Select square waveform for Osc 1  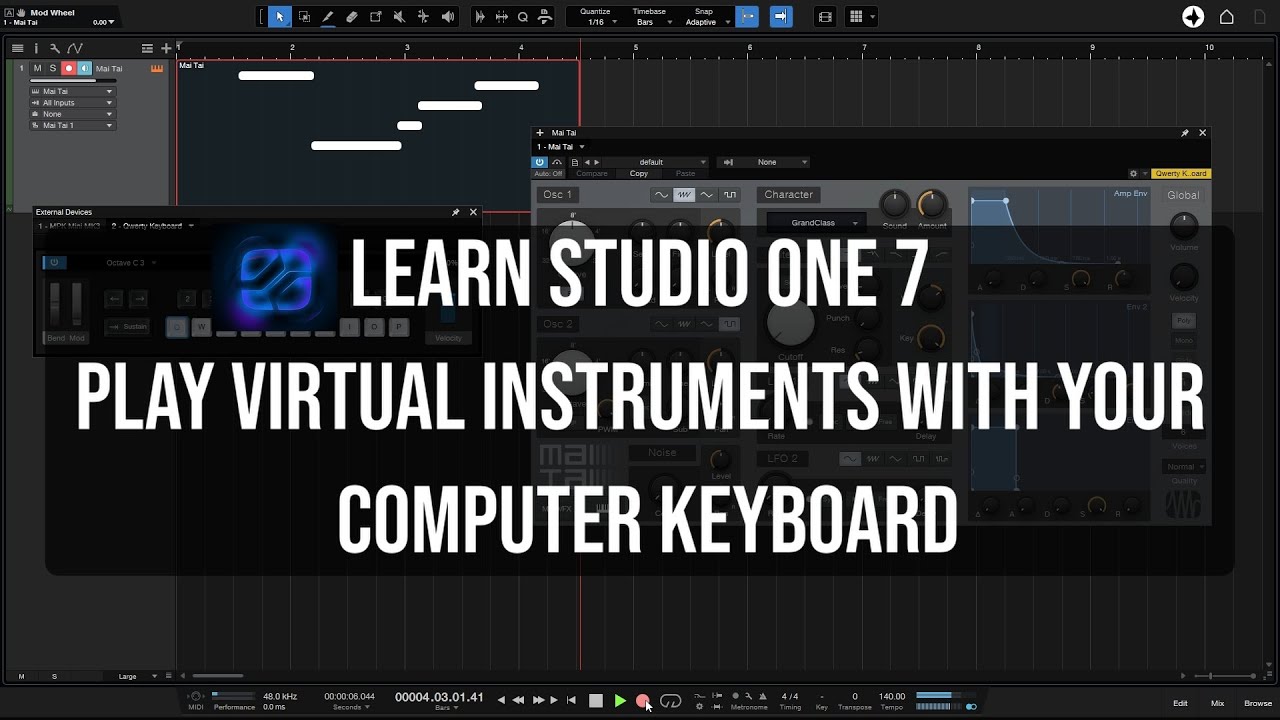(730, 195)
